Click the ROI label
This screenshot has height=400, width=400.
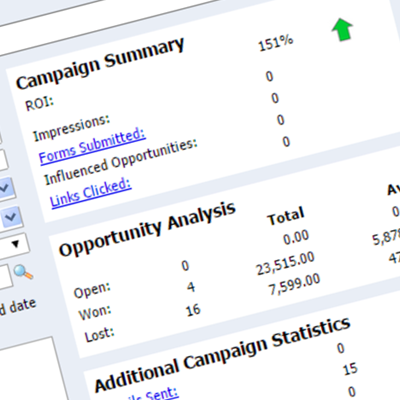[39, 104]
